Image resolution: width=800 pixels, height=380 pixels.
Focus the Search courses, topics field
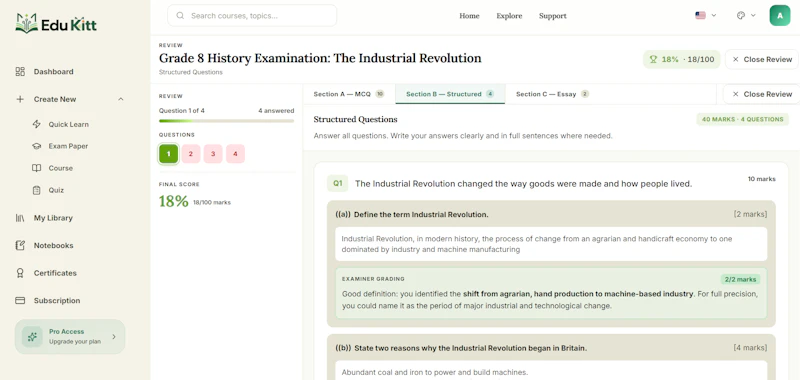click(252, 16)
